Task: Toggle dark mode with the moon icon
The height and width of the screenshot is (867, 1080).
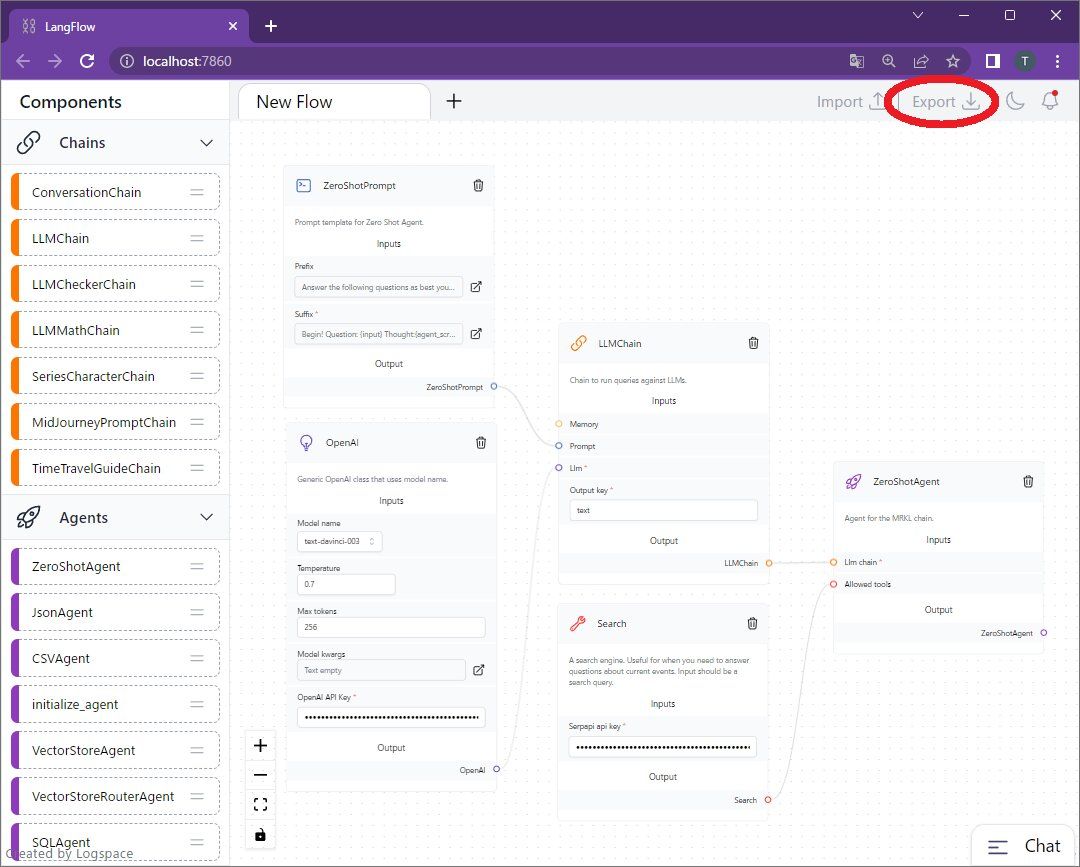Action: [x=1015, y=101]
